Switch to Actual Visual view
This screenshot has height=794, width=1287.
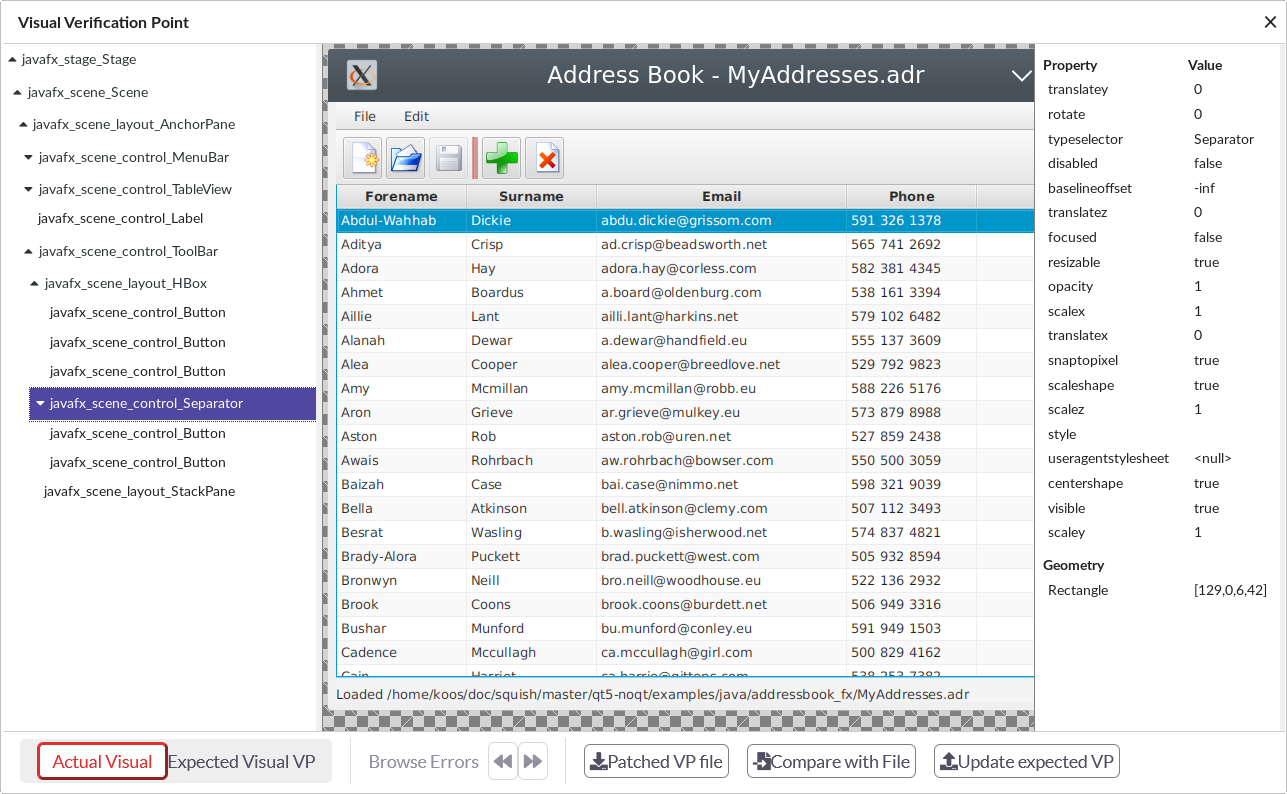(102, 762)
